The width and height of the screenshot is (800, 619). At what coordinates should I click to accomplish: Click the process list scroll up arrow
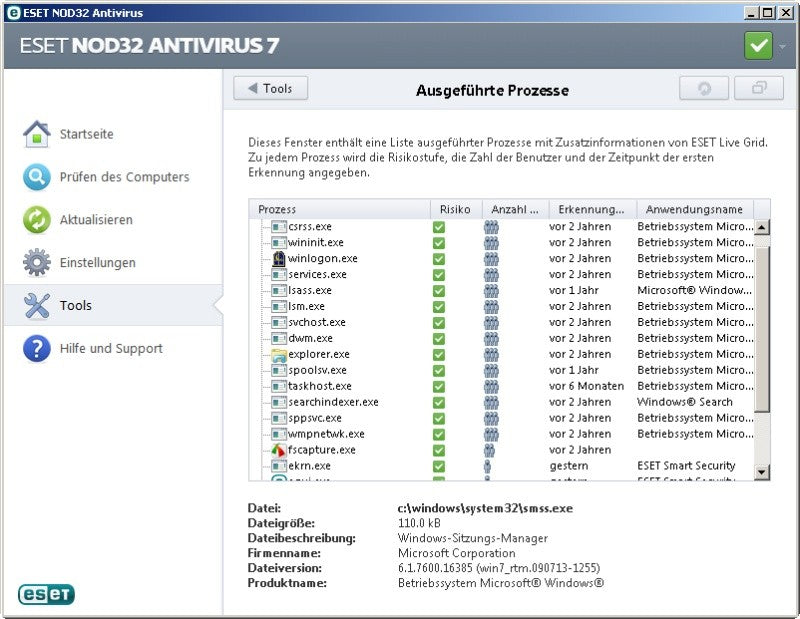tap(762, 227)
